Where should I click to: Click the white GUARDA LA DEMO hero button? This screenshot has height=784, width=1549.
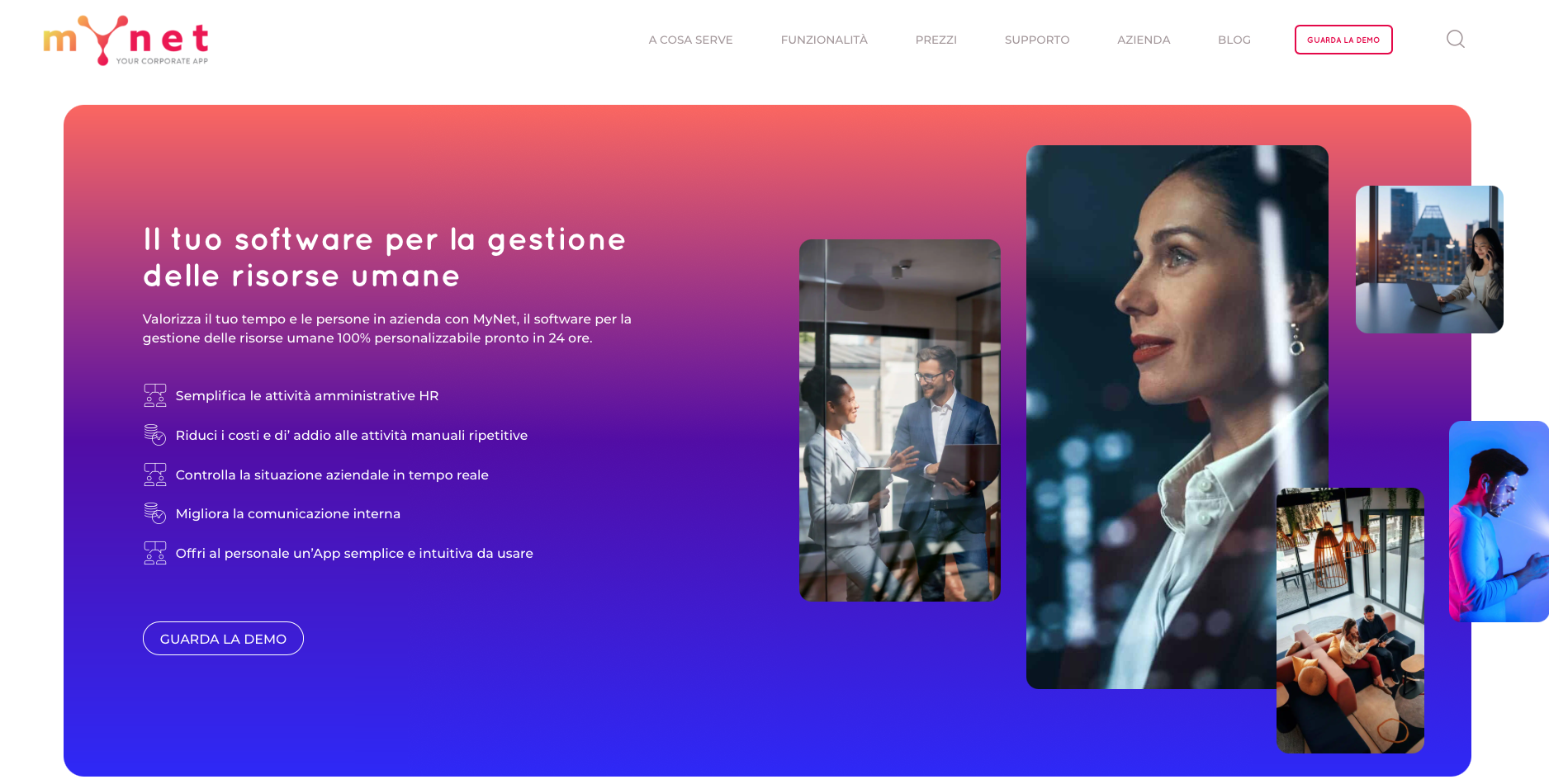click(223, 639)
